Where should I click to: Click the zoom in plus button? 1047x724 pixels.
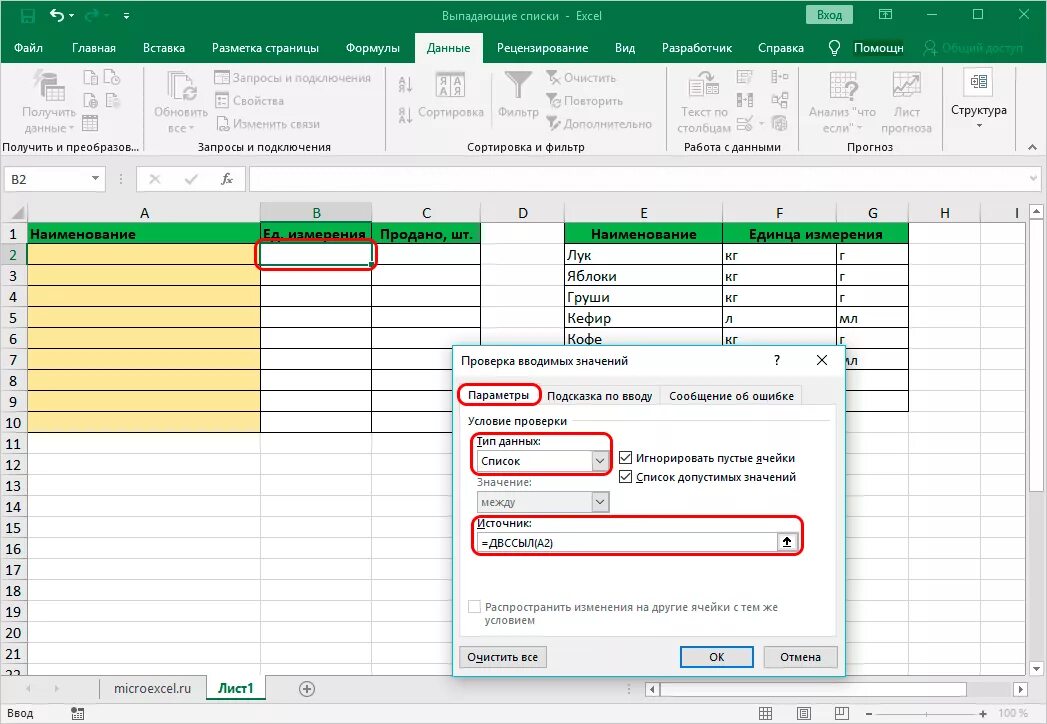point(984,714)
